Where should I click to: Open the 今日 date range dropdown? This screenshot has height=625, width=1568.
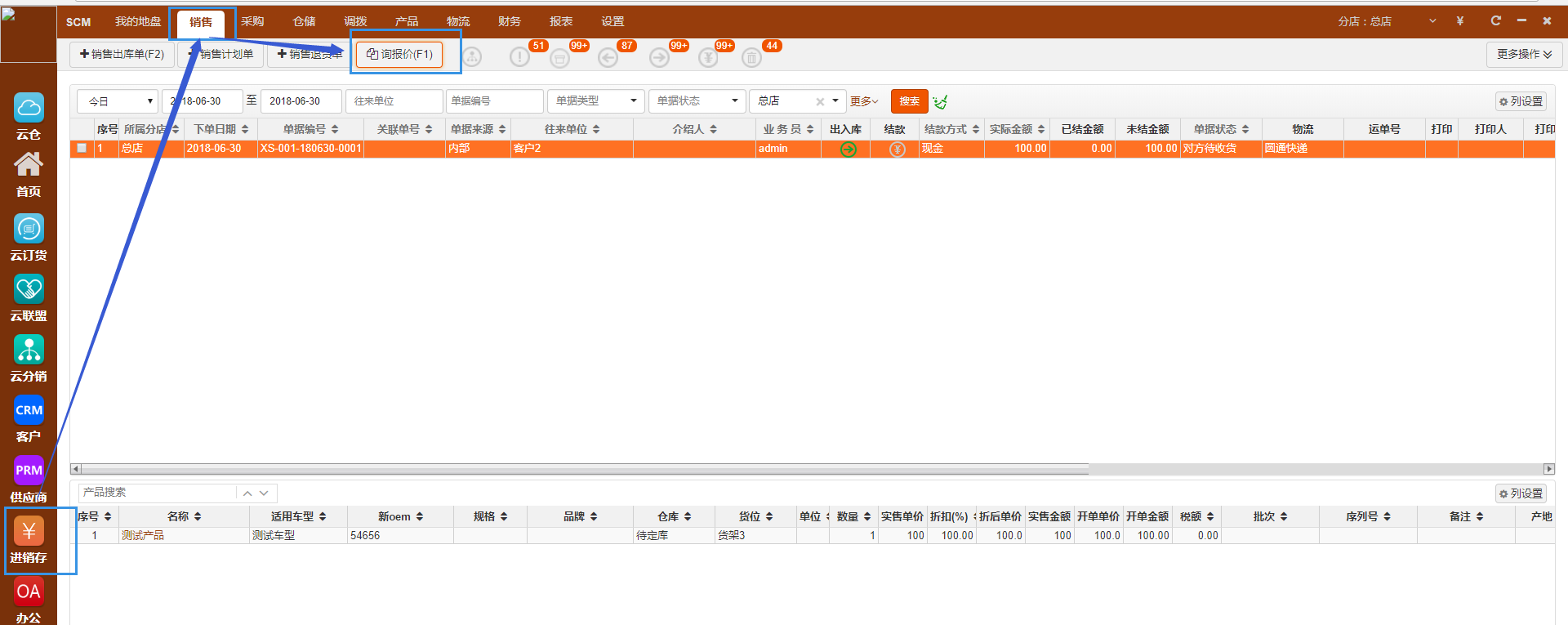pyautogui.click(x=119, y=101)
